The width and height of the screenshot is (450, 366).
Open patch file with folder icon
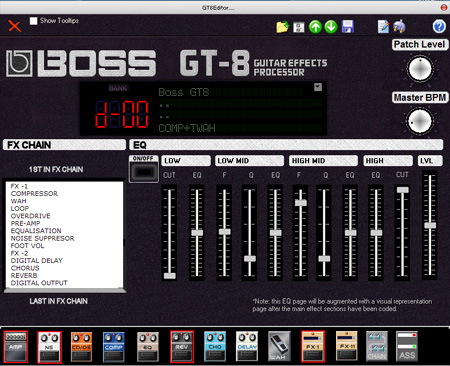pyautogui.click(x=282, y=27)
